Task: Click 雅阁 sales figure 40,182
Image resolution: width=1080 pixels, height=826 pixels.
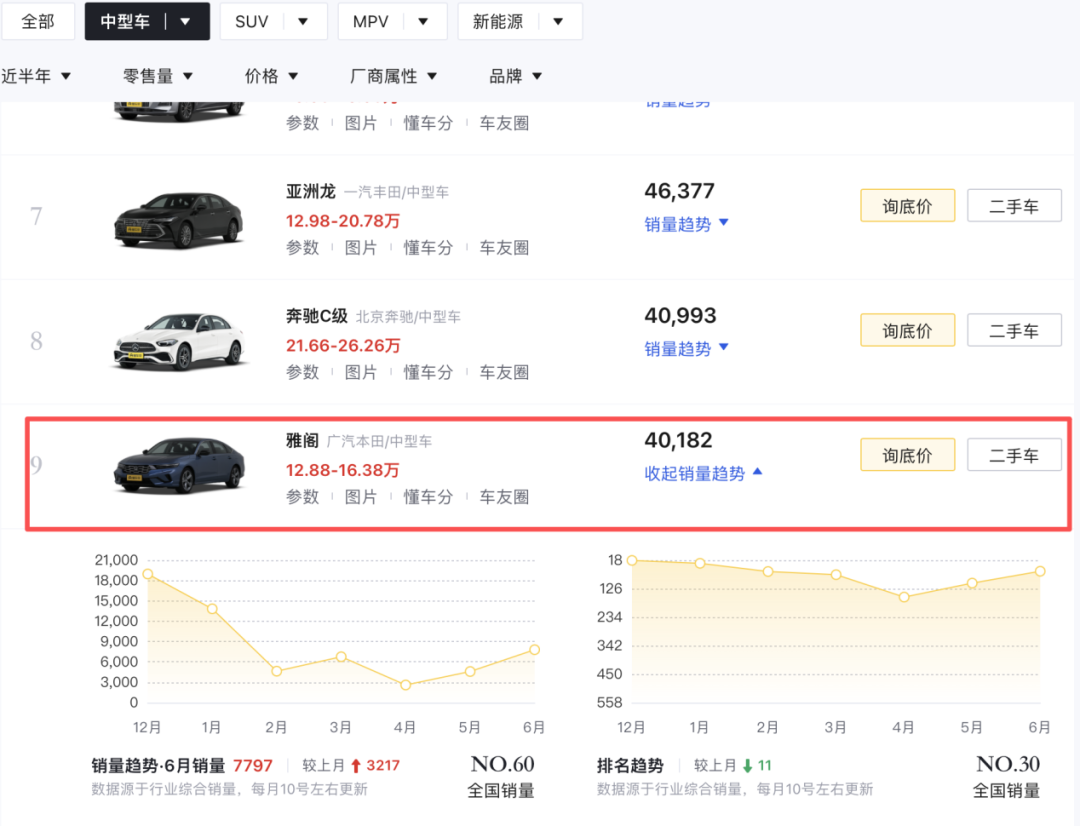Action: tap(678, 440)
